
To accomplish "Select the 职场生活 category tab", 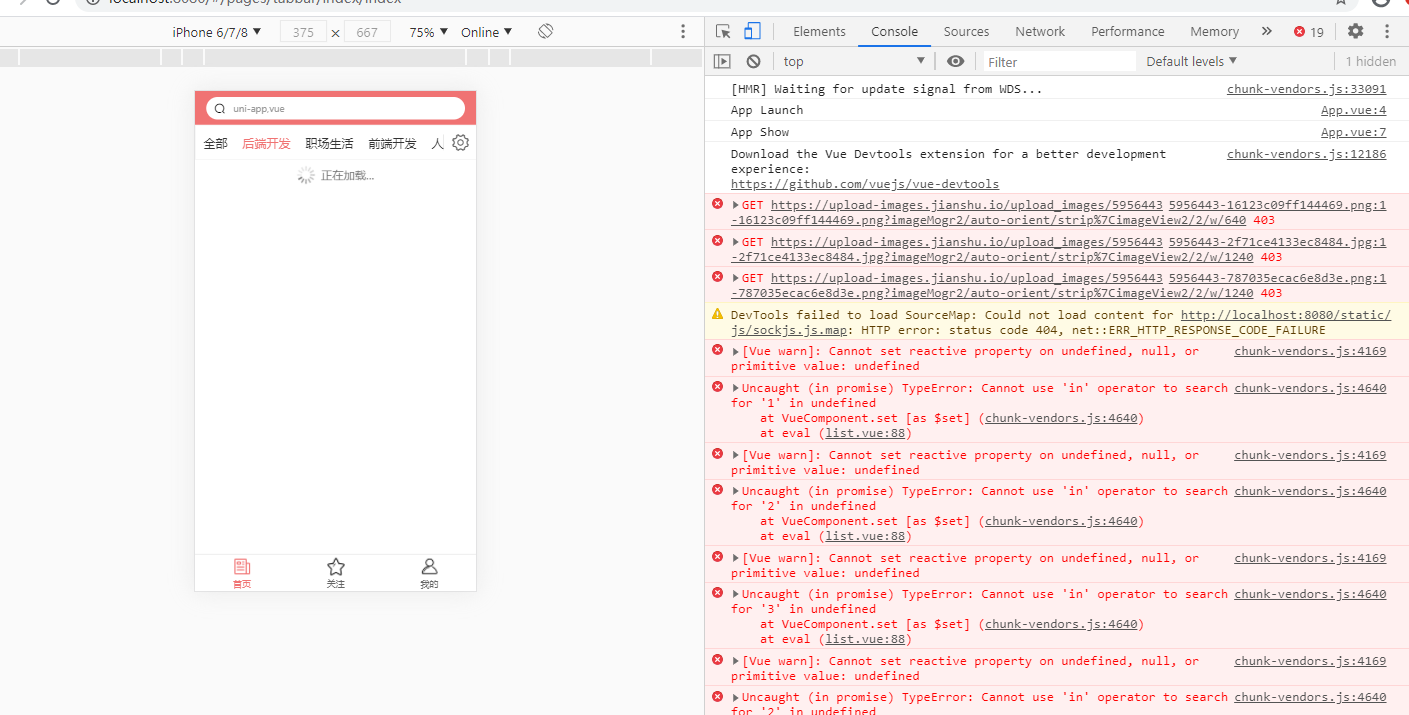I will pos(329,144).
